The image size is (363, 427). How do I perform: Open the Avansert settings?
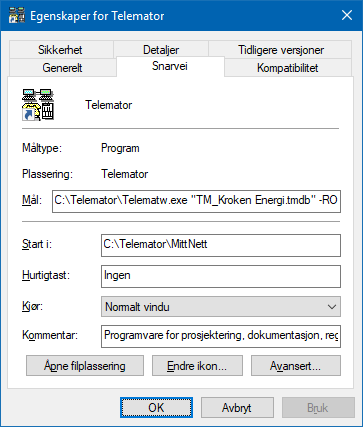(296, 366)
